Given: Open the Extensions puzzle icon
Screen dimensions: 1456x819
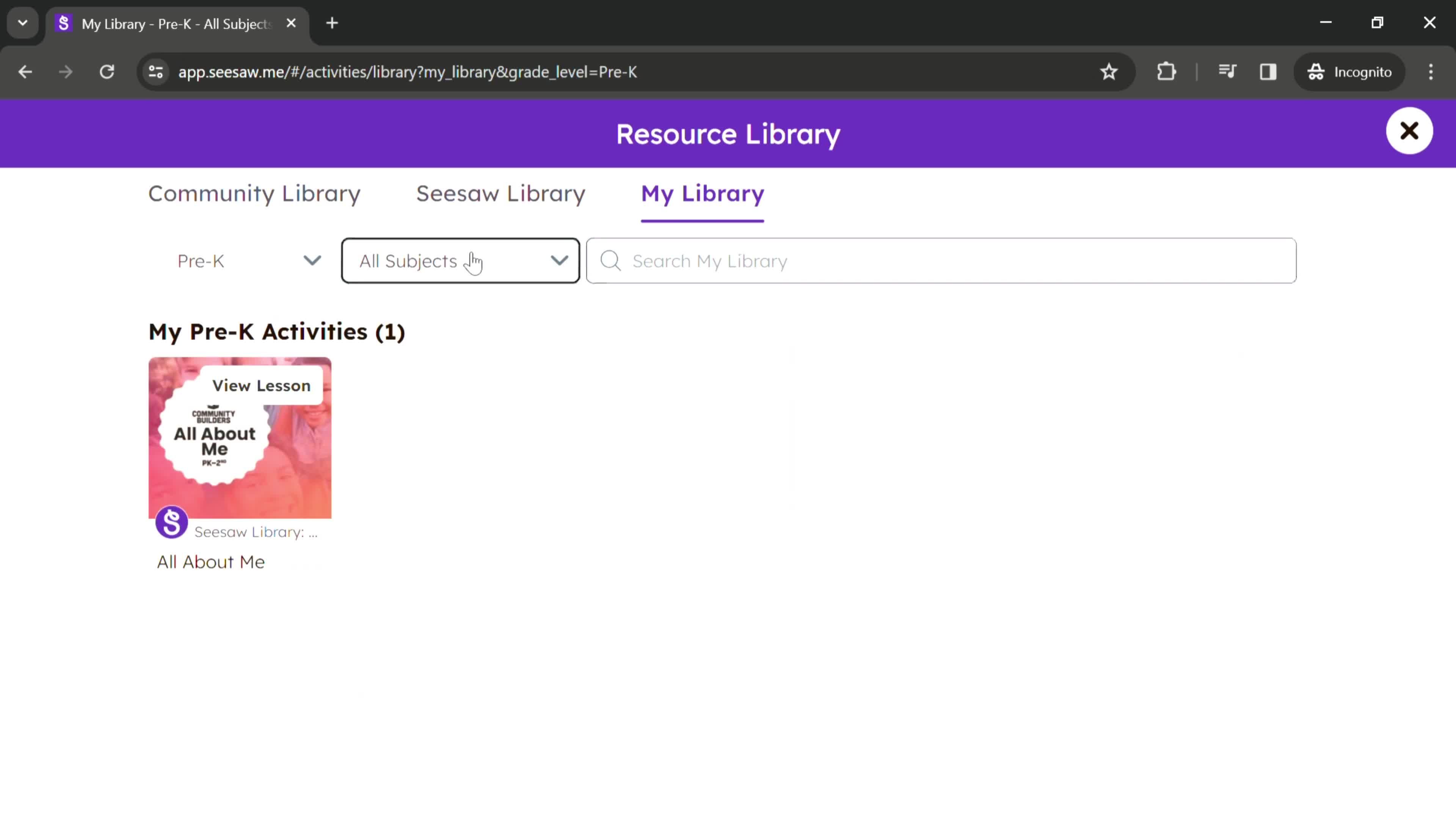Looking at the screenshot, I should 1167,72.
